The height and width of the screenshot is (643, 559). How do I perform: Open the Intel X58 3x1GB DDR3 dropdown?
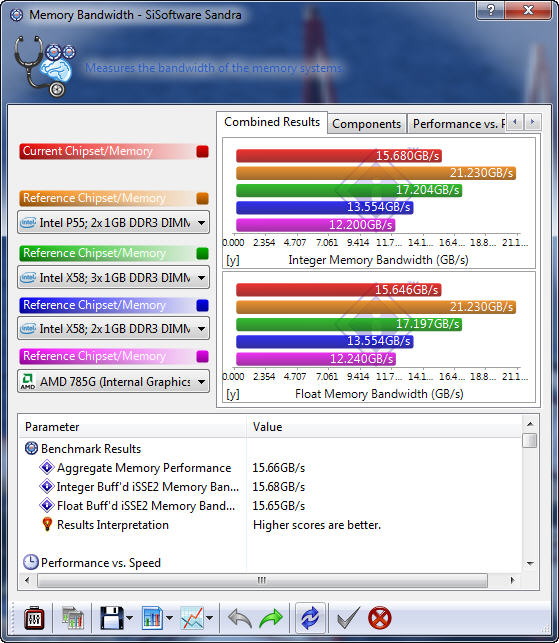click(x=113, y=278)
